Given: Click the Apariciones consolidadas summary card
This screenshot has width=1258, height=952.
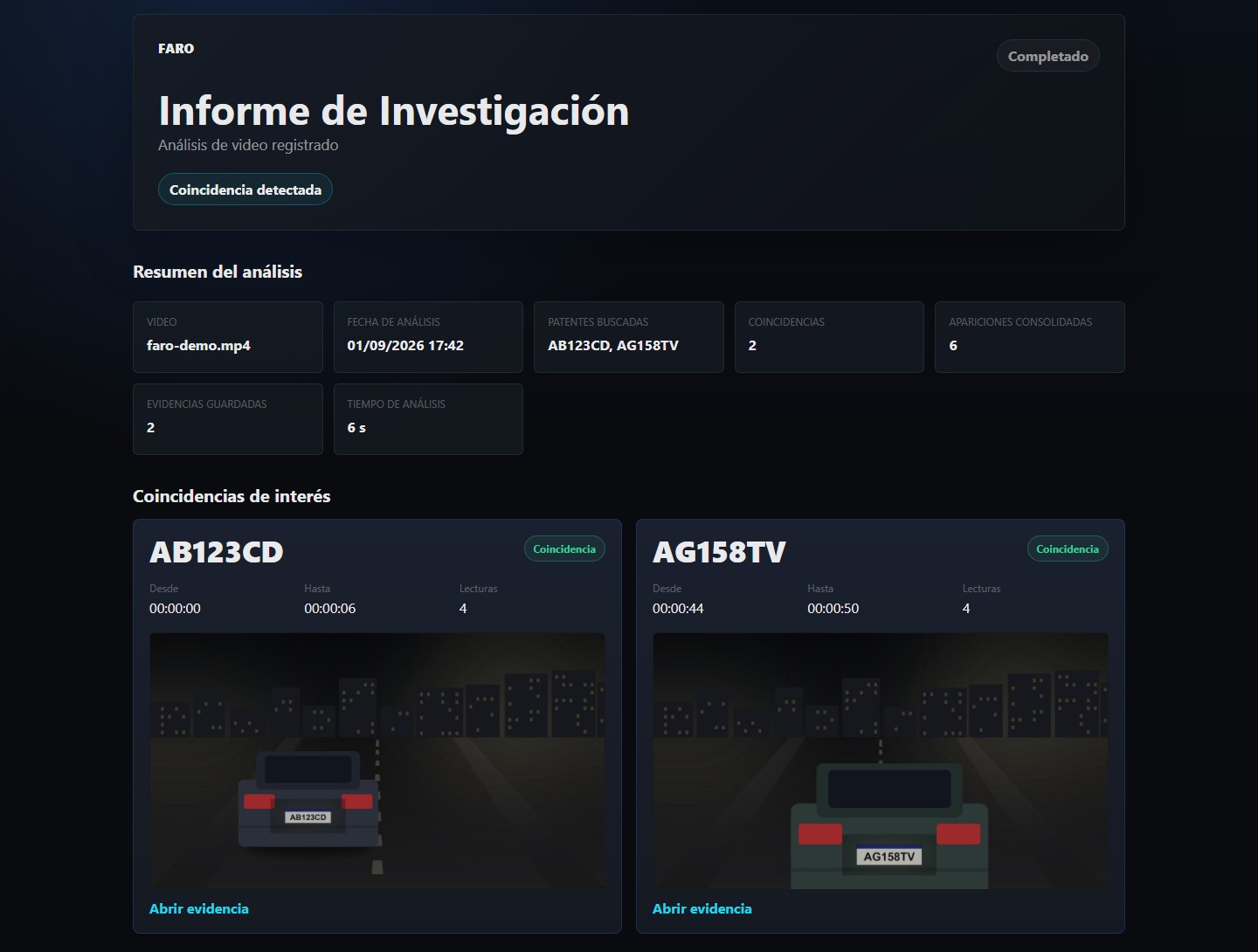Looking at the screenshot, I should click(x=1030, y=337).
